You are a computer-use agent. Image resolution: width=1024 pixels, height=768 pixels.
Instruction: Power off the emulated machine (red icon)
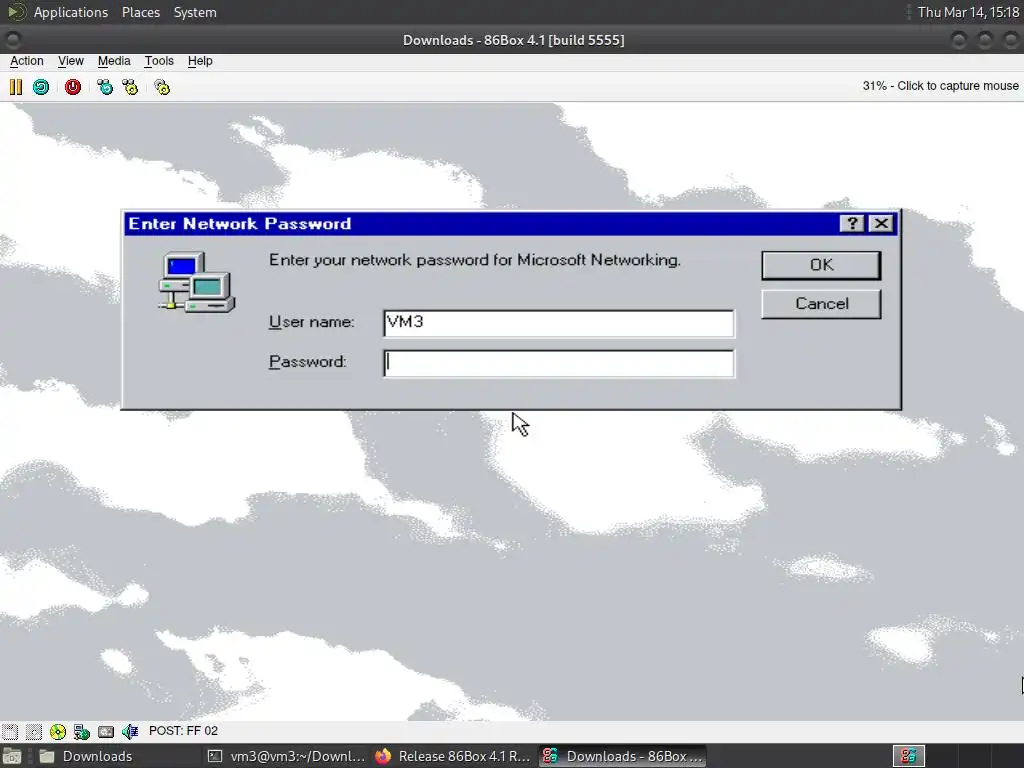click(x=72, y=87)
